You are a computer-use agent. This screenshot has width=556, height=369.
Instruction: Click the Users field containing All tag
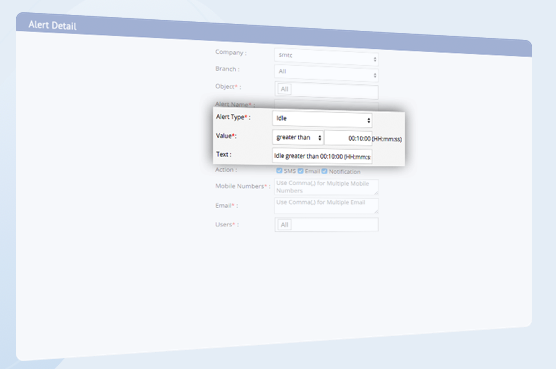(326, 225)
